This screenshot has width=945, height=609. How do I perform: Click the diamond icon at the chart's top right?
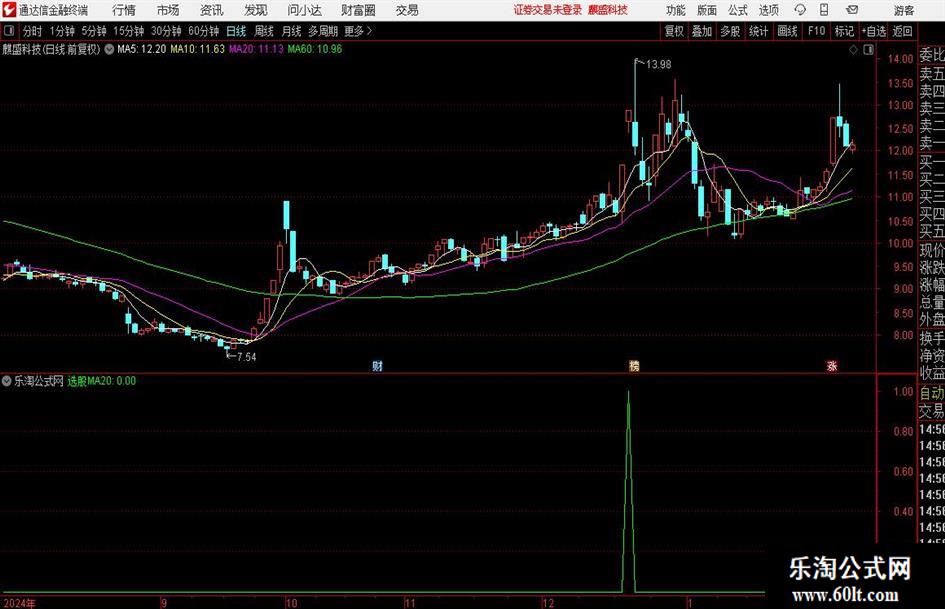pyautogui.click(x=853, y=50)
